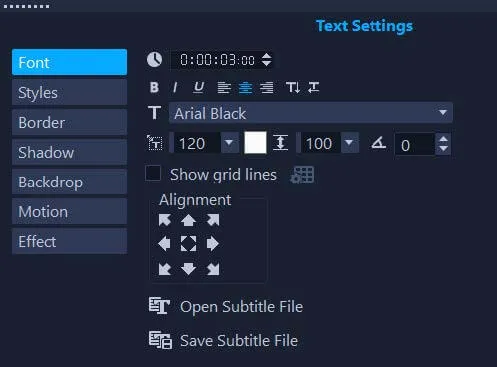The height and width of the screenshot is (367, 497).
Task: Expand the Arial Black font dropdown
Action: click(443, 113)
